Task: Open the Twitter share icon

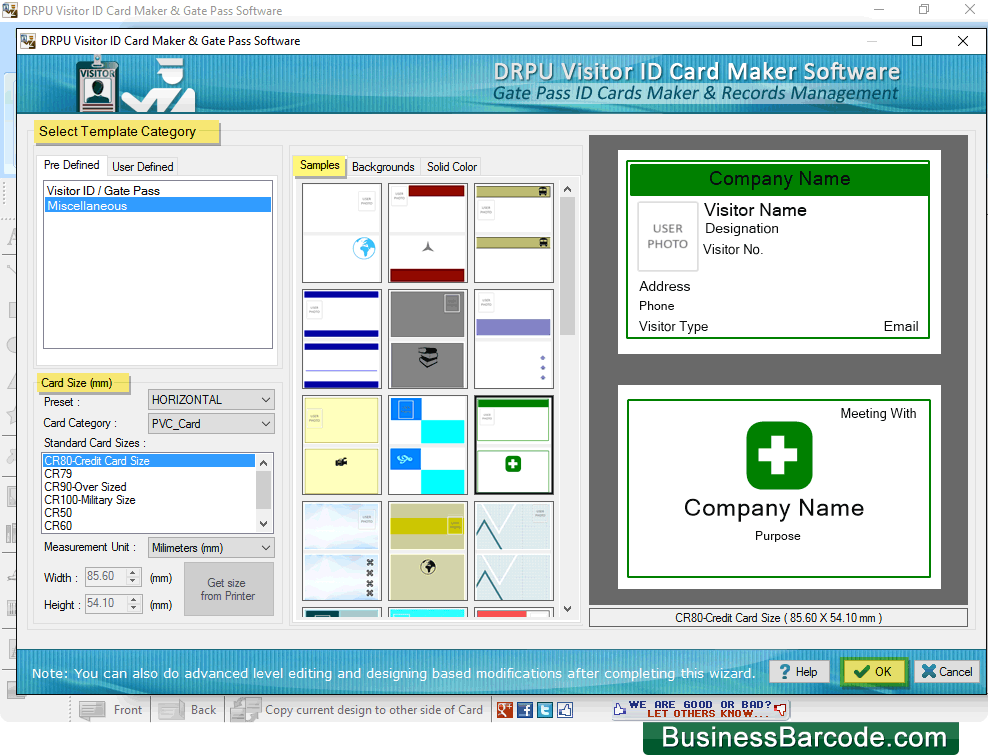Action: pyautogui.click(x=545, y=710)
